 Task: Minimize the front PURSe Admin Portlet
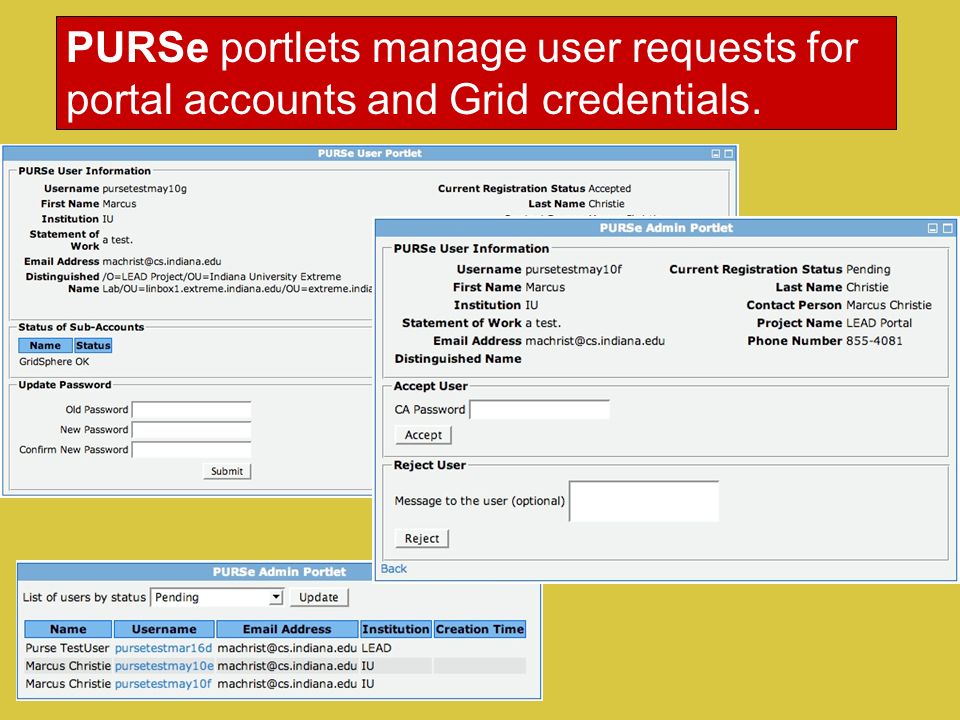coord(932,228)
